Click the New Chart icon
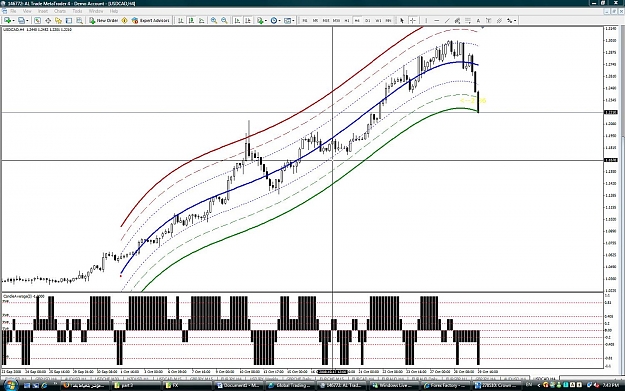The height and width of the screenshot is (391, 625). (7, 20)
